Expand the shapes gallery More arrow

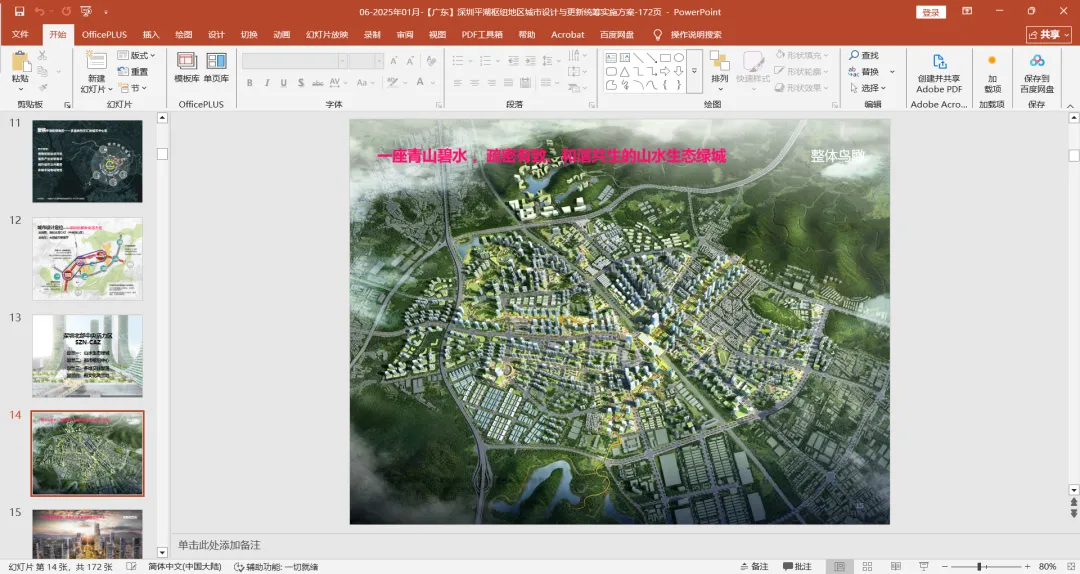pyautogui.click(x=694, y=71)
